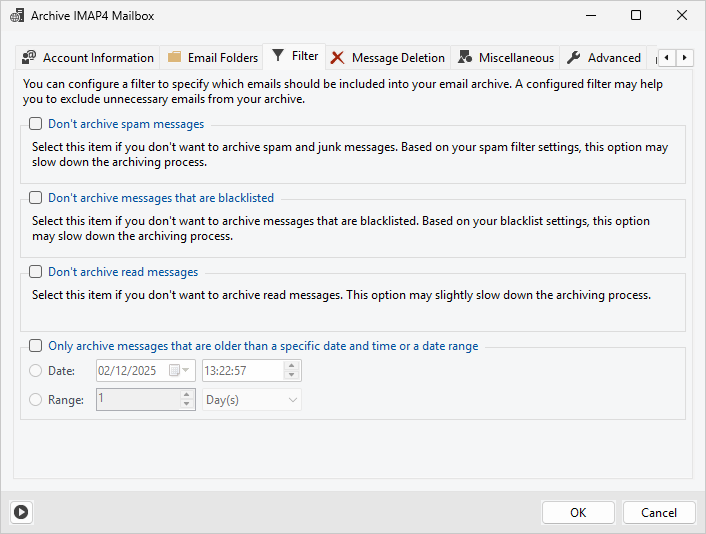Check Don't archive messages that are blacklisted
This screenshot has width=706, height=534.
pyautogui.click(x=36, y=198)
